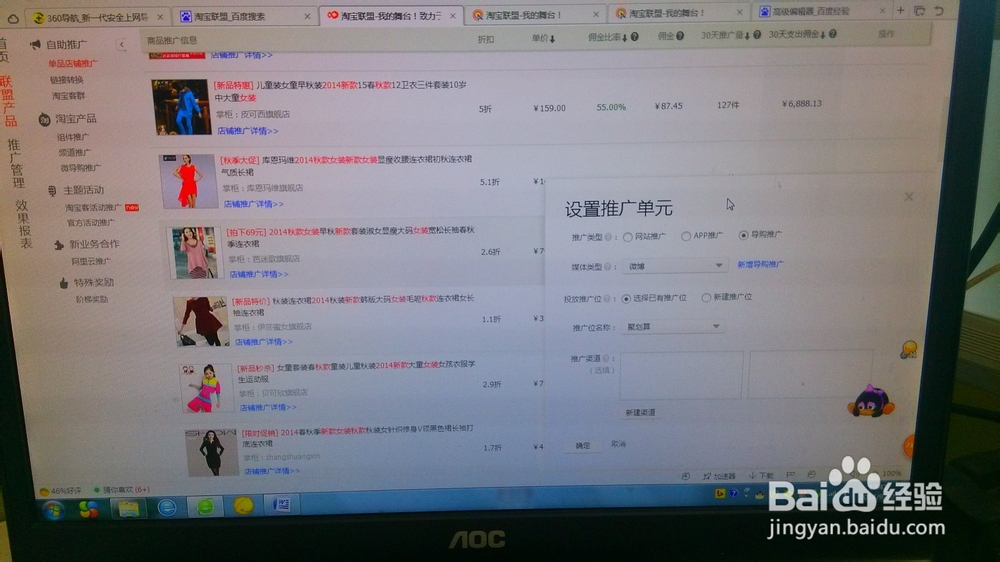Open 店铺推广详情 link for 皮可西旗舰店
The image size is (1000, 562).
(x=247, y=131)
